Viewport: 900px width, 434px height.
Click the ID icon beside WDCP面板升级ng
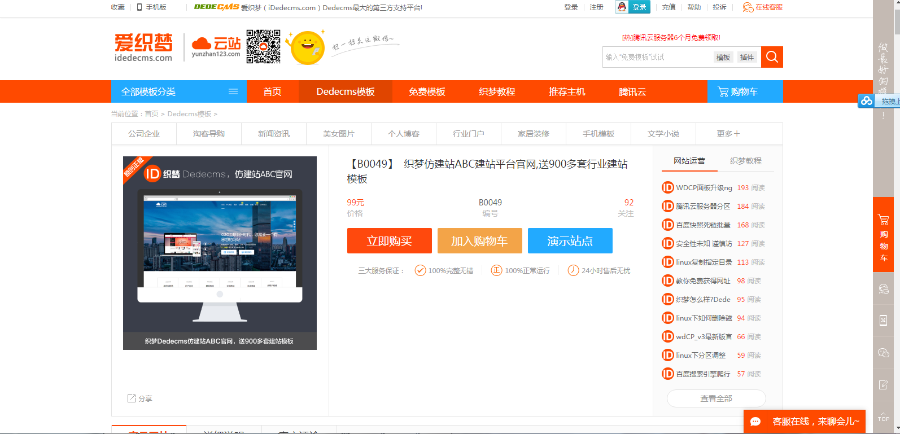(668, 187)
